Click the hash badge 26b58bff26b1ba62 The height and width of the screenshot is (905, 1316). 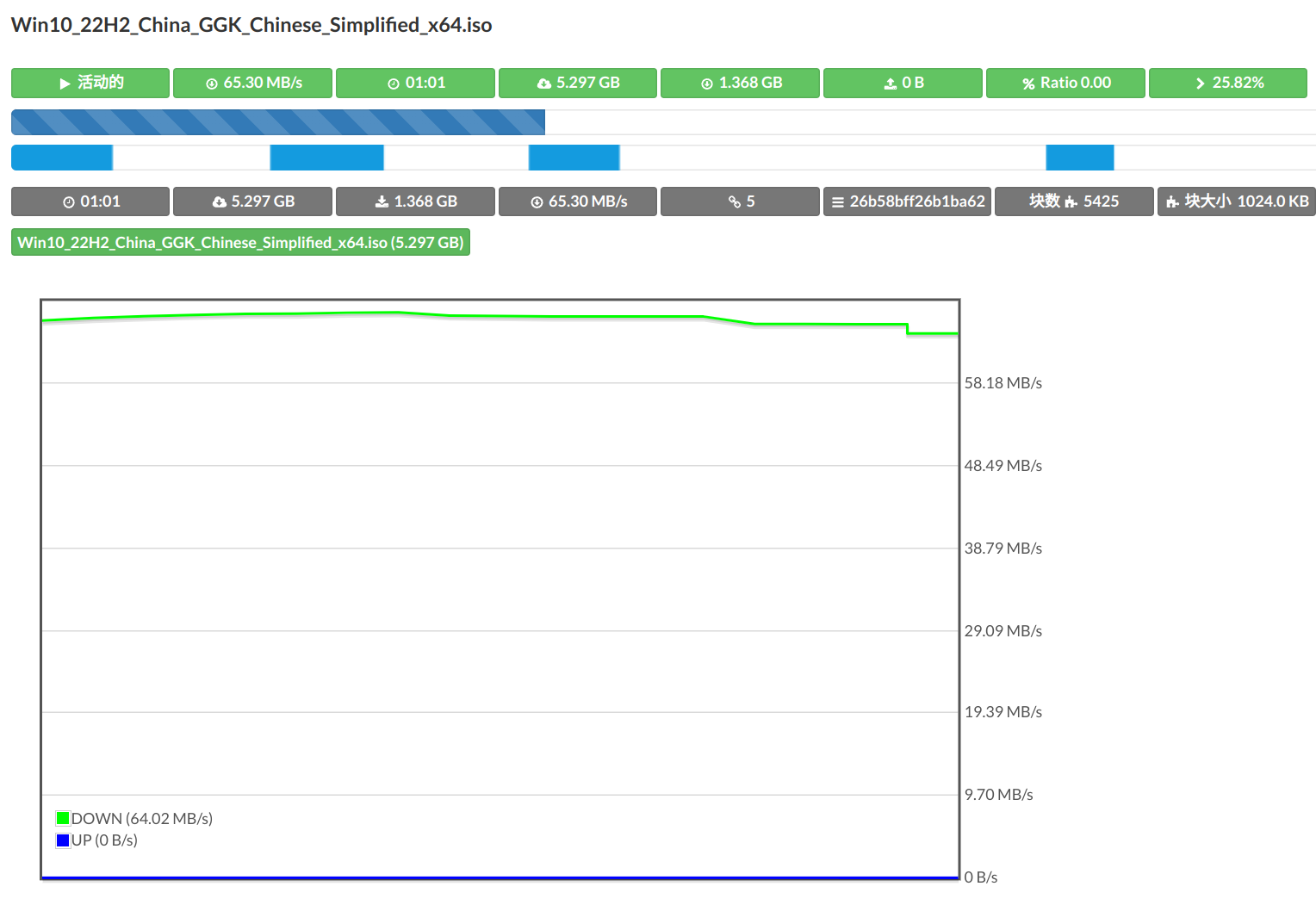pyautogui.click(x=908, y=201)
